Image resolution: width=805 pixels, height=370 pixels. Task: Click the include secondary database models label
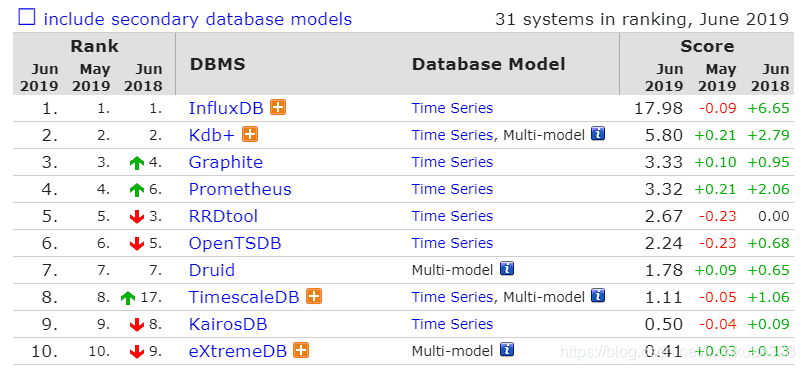pyautogui.click(x=198, y=20)
